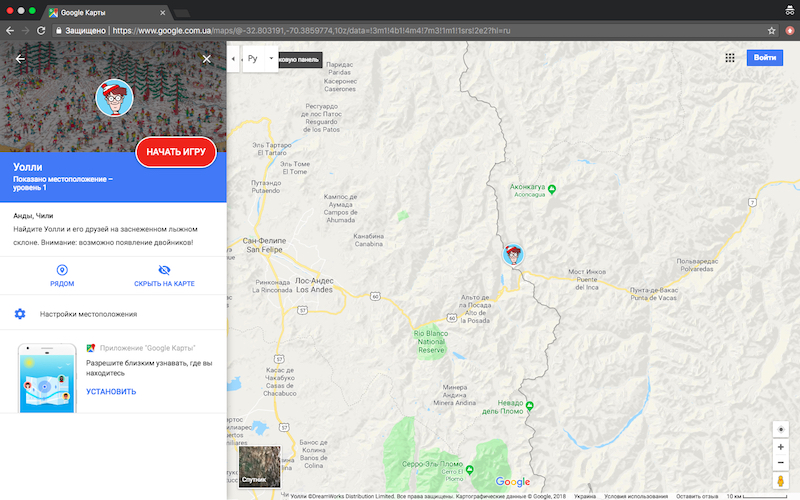This screenshot has height=500, width=800.
Task: Click Punta de Vacas label
Action: click(x=654, y=294)
